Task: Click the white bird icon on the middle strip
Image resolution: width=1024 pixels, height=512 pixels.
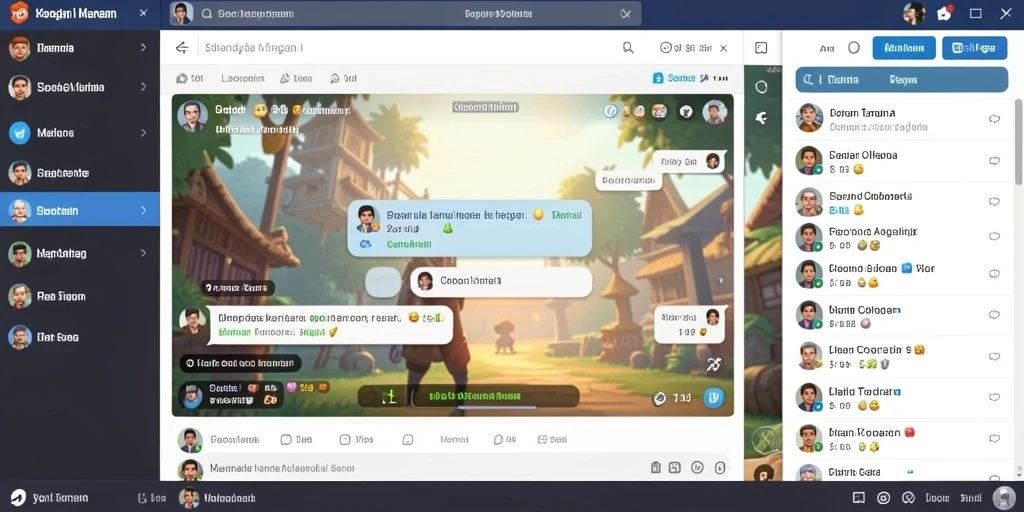Action: tap(761, 118)
